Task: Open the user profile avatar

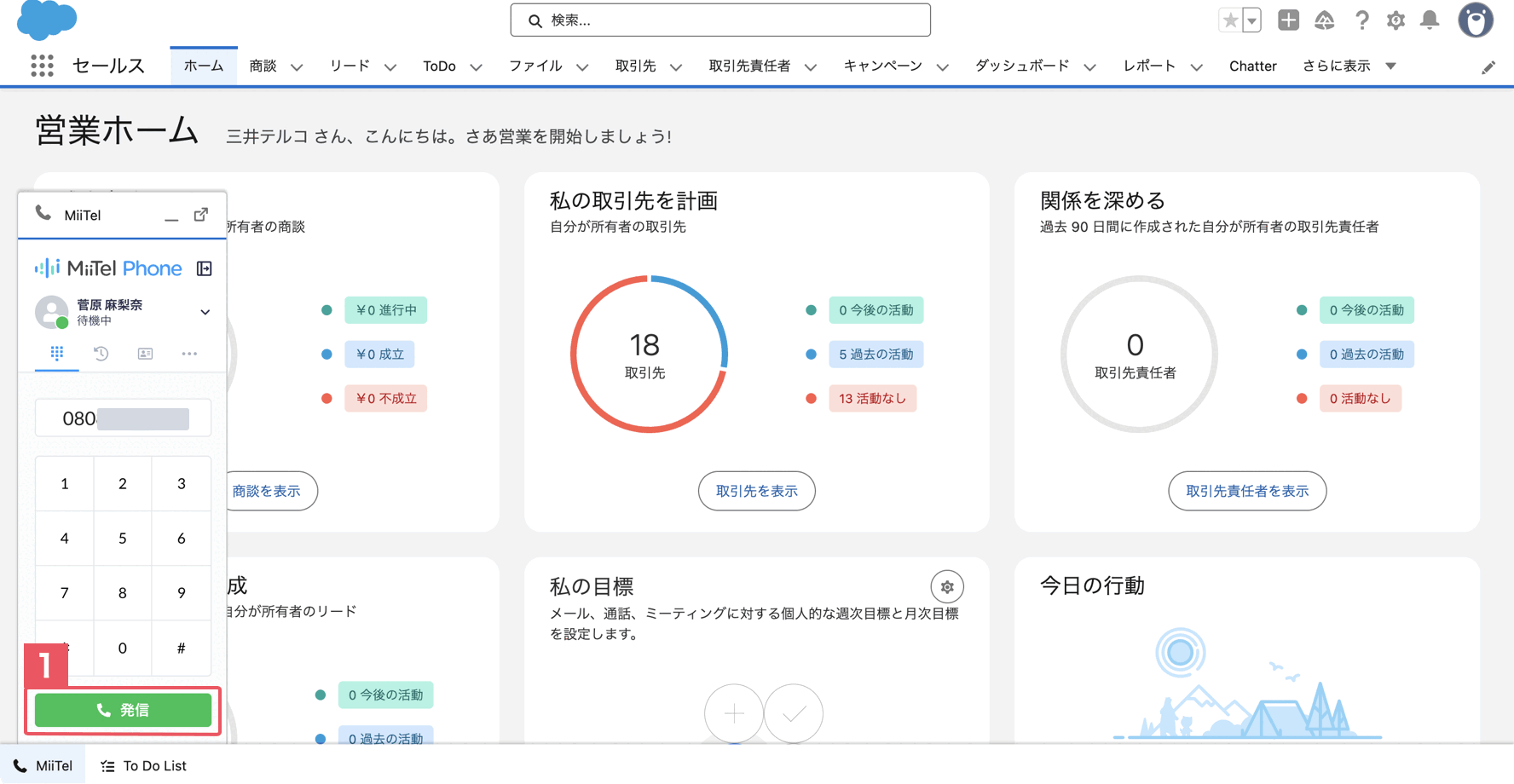Action: pyautogui.click(x=1476, y=20)
